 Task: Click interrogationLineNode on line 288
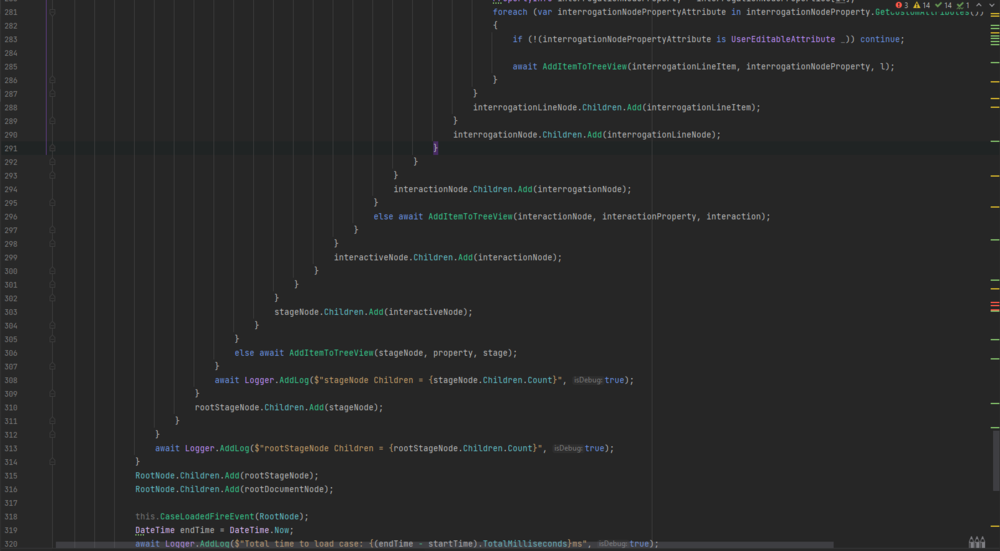(x=525, y=108)
